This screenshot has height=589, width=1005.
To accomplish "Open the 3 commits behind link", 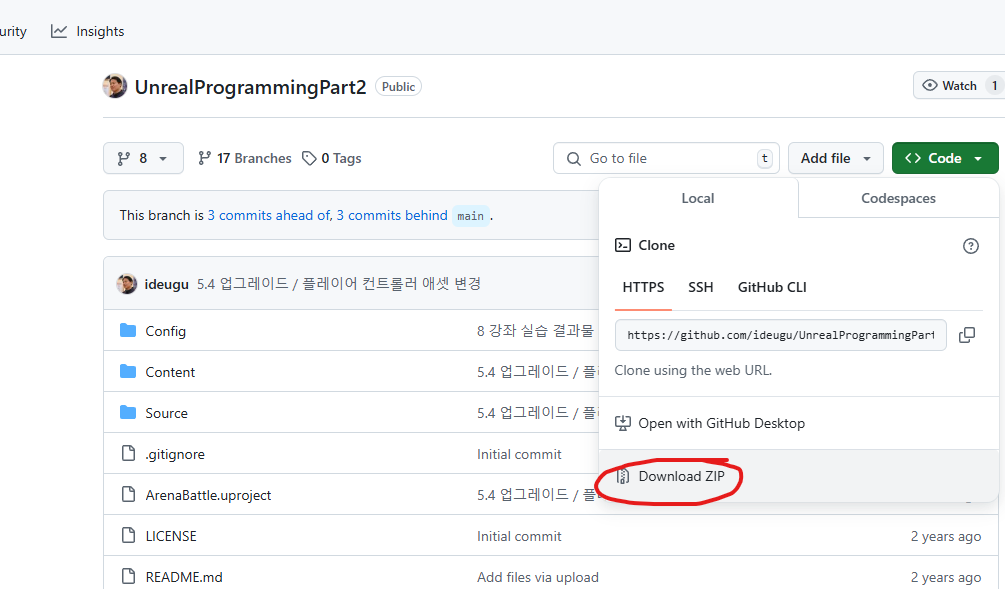I will (x=392, y=215).
